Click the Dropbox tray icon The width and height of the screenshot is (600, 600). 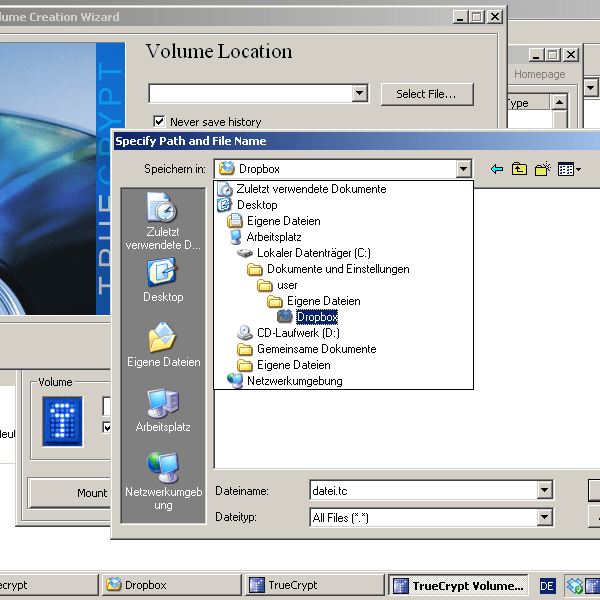coord(574,585)
